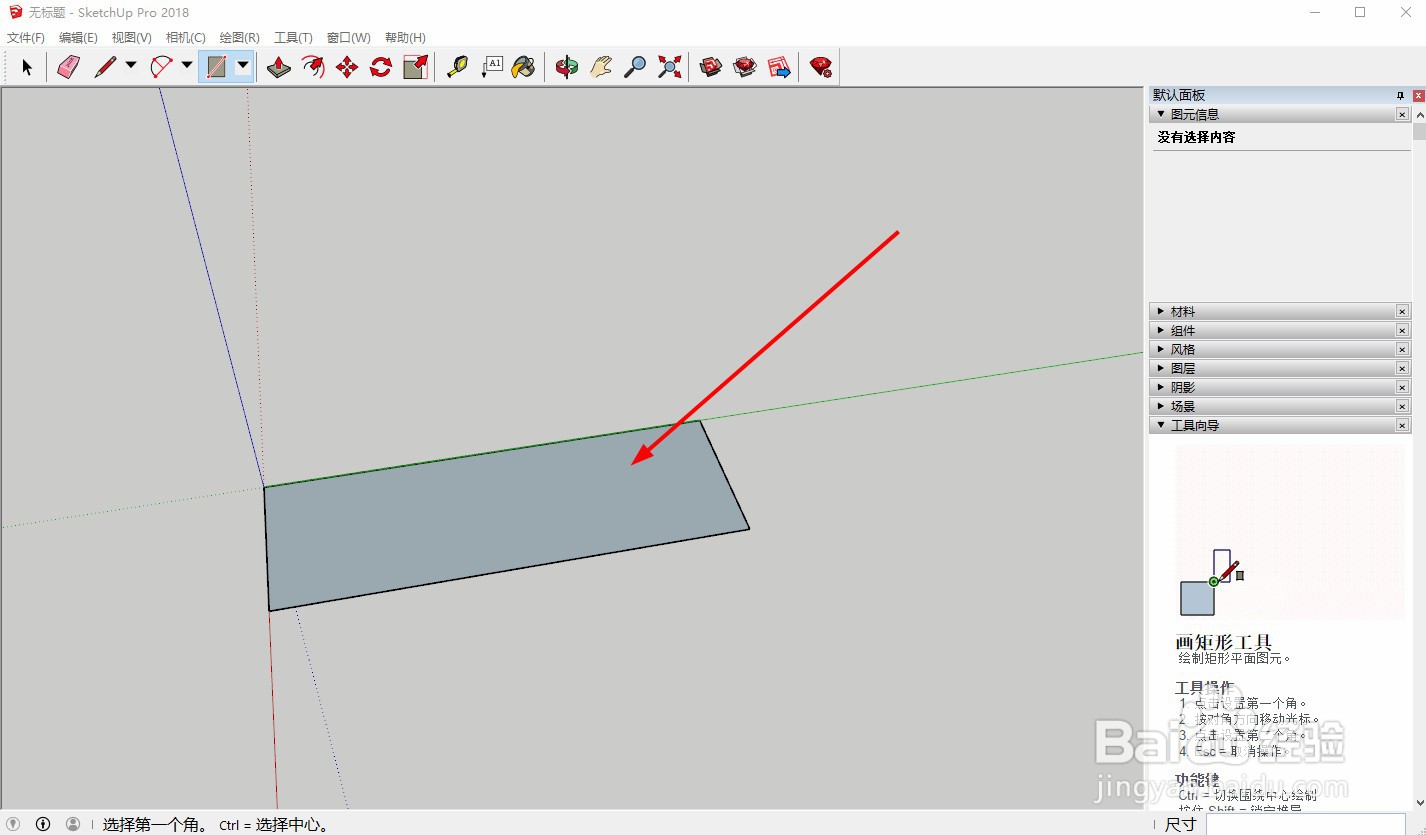
Task: Select the Tape Measure tool
Action: pos(457,67)
